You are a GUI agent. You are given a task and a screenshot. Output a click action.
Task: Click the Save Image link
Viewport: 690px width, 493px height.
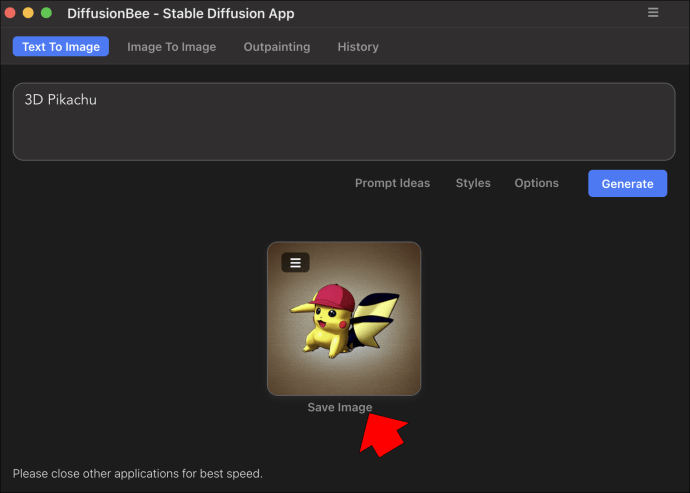(340, 408)
